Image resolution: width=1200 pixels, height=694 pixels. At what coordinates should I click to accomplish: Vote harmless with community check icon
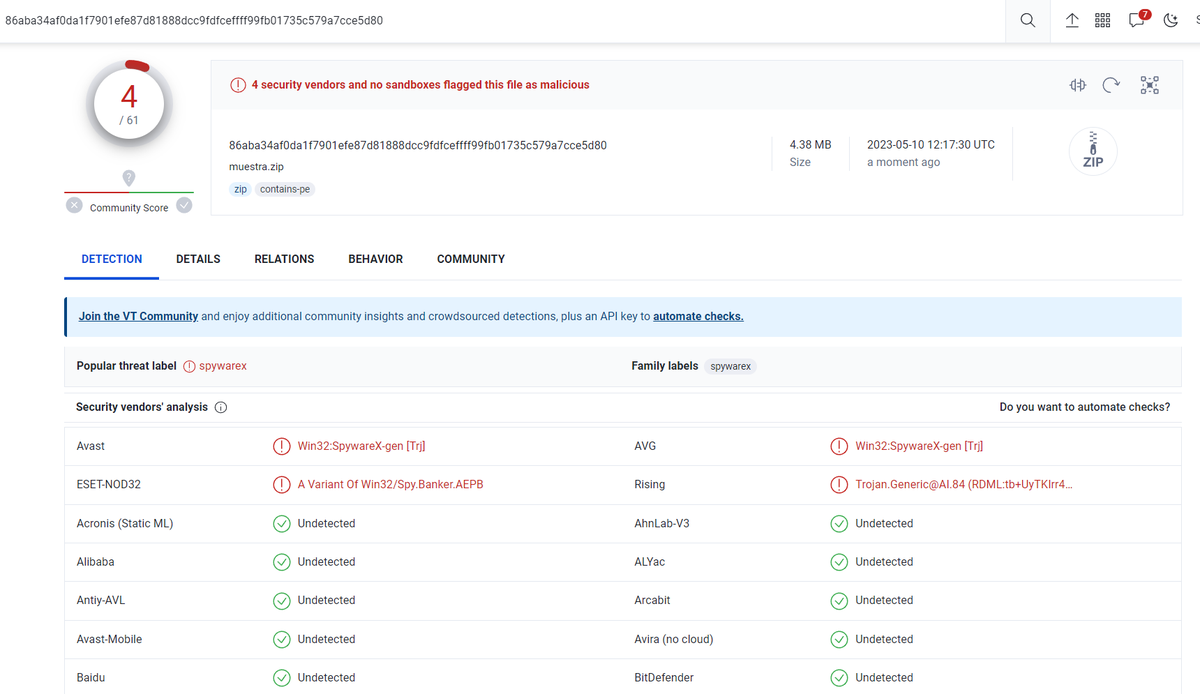coord(184,205)
